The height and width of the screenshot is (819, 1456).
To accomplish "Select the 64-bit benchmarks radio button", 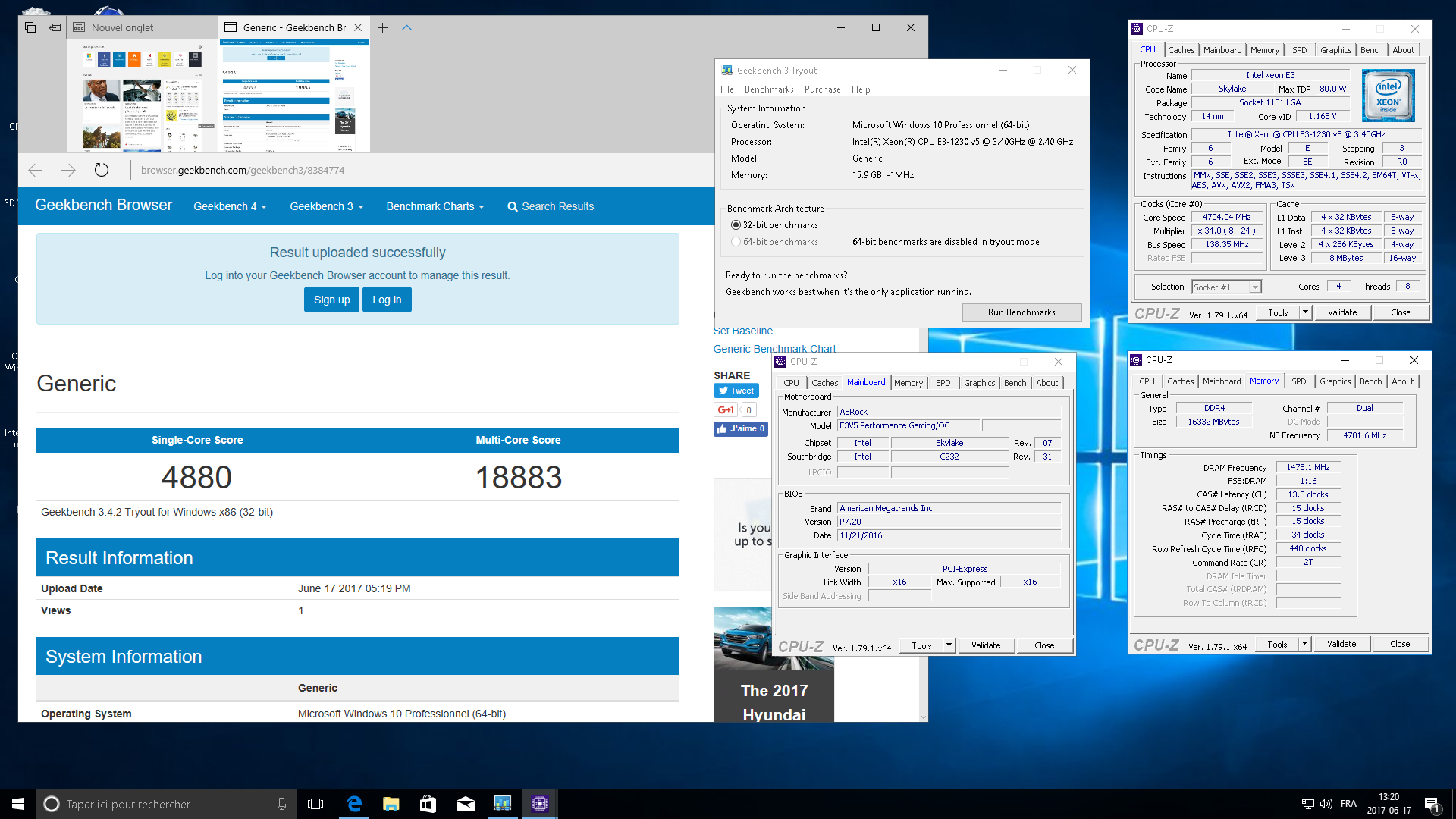I will point(736,242).
